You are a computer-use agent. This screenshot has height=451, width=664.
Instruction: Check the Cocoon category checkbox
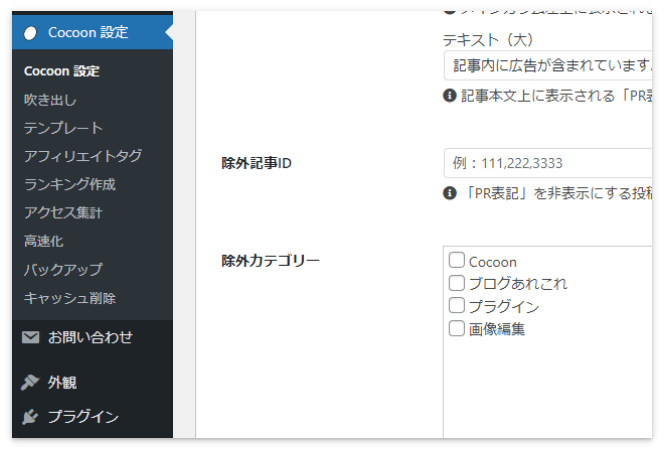456,260
